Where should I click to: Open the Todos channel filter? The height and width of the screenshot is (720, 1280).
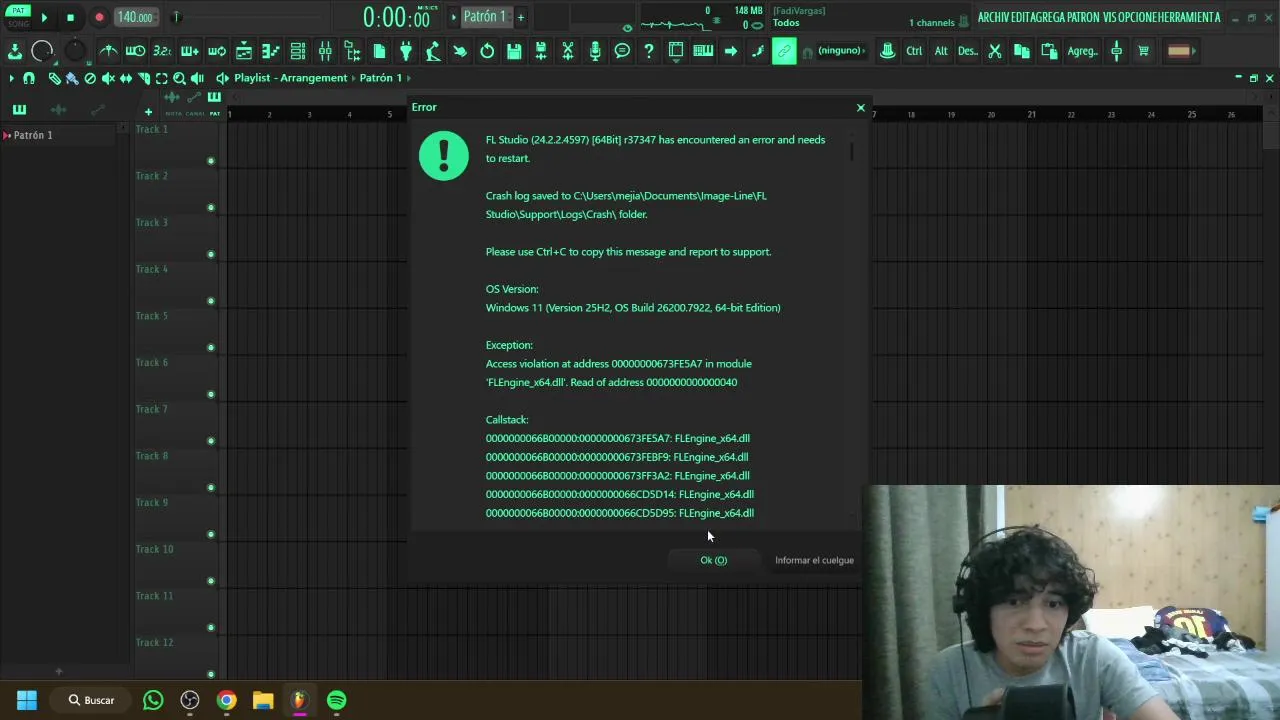[x=786, y=23]
